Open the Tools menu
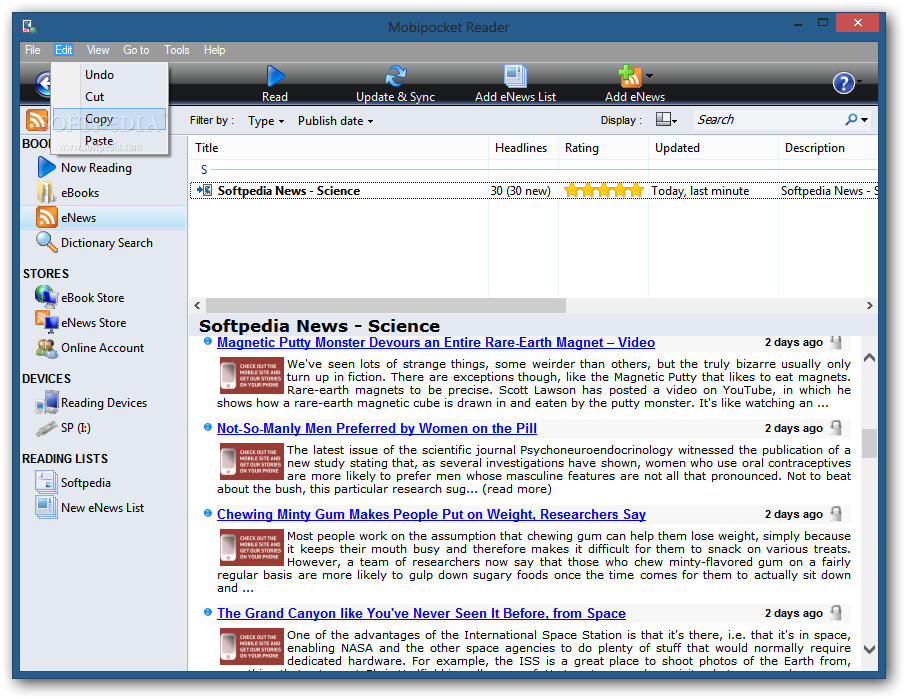 [176, 50]
